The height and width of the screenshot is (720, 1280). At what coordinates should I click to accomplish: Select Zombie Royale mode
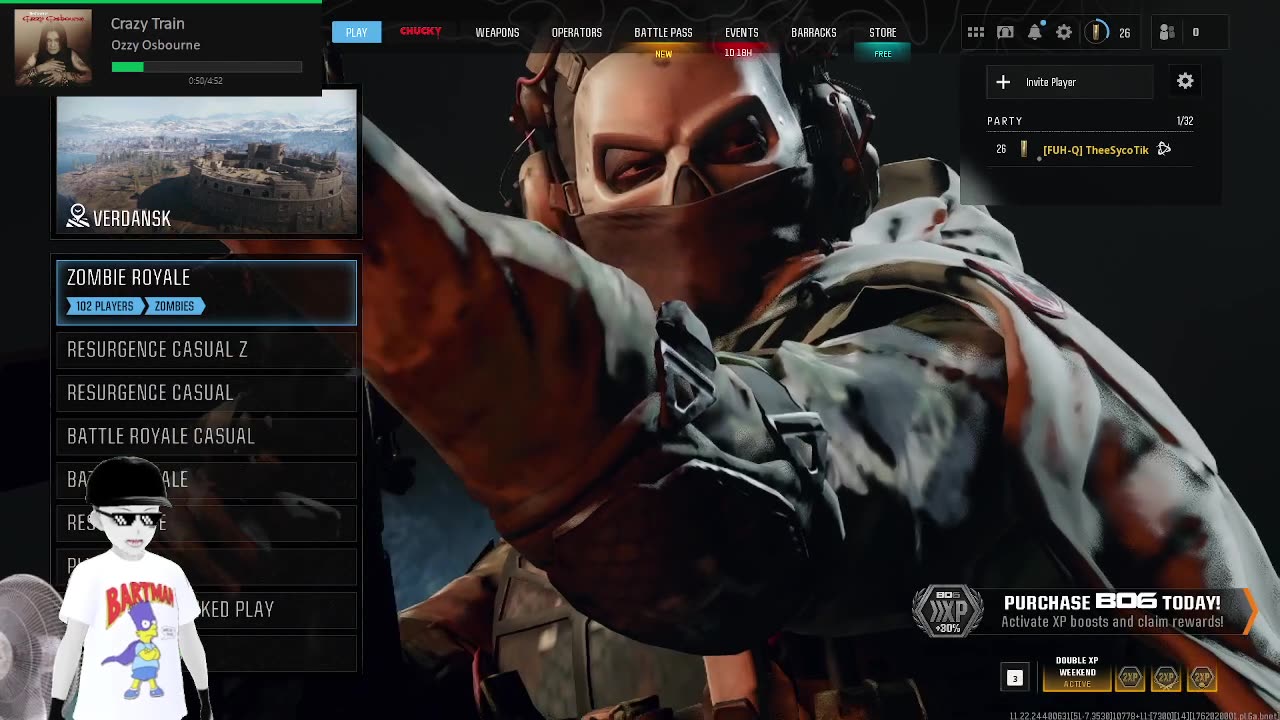point(206,292)
